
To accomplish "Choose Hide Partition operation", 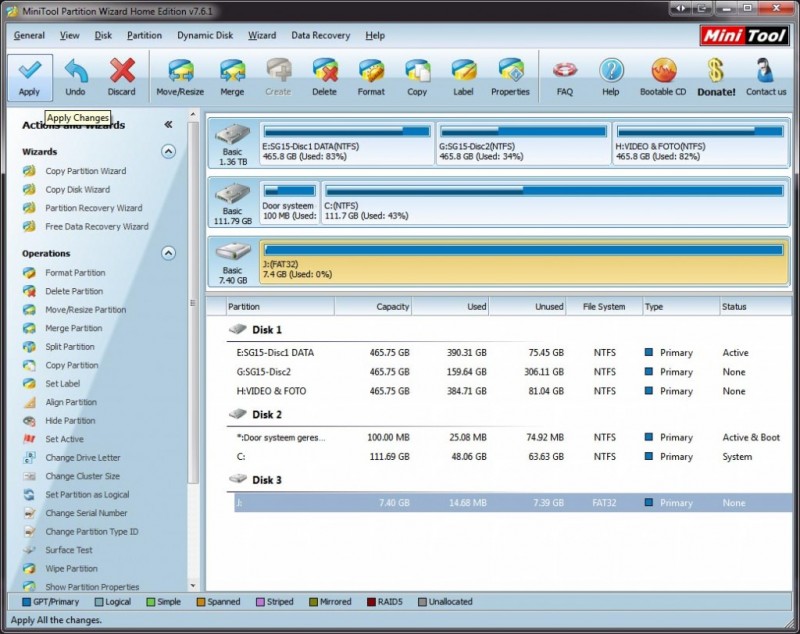I will (70, 421).
